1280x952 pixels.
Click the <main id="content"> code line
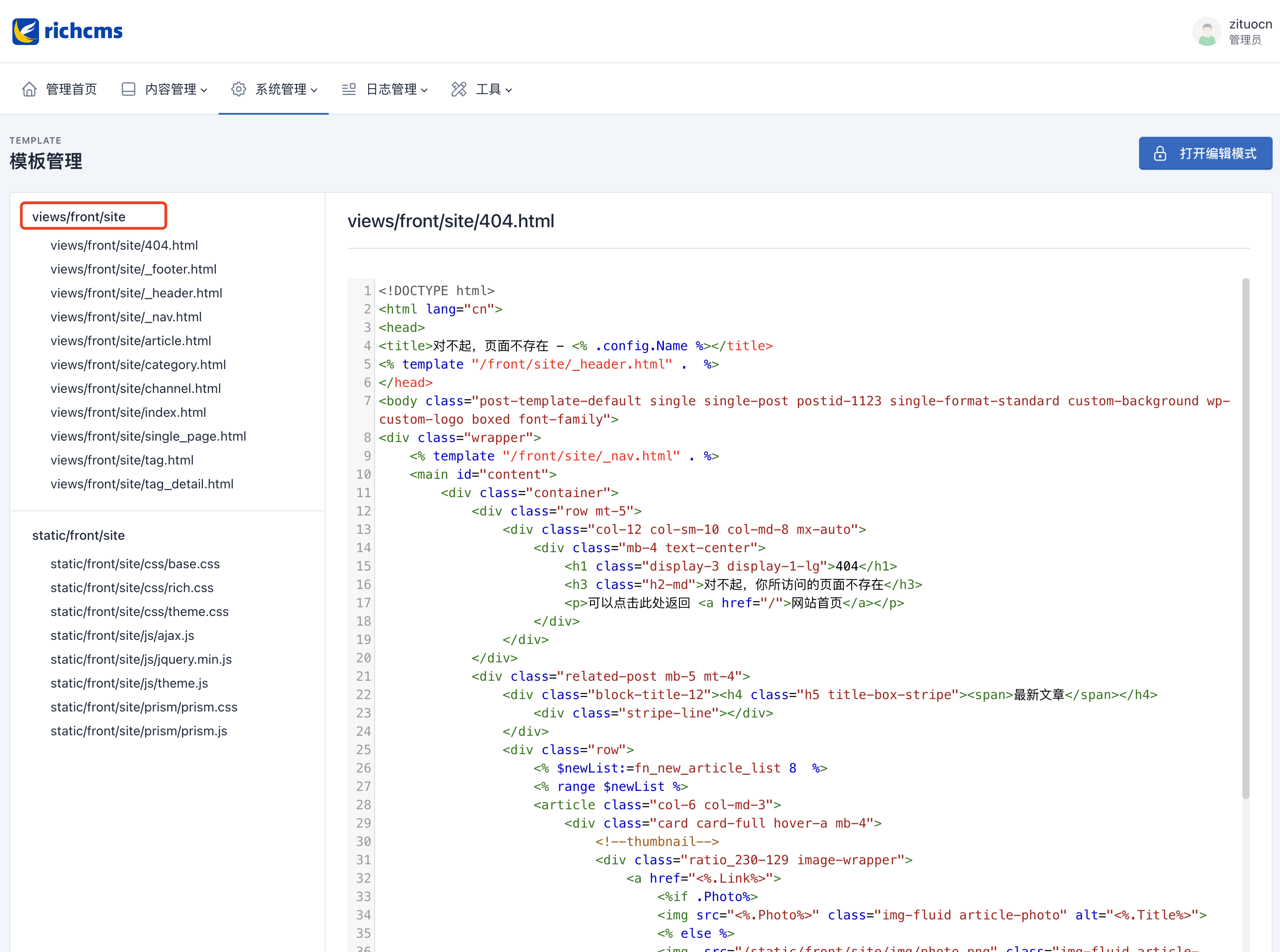click(483, 474)
